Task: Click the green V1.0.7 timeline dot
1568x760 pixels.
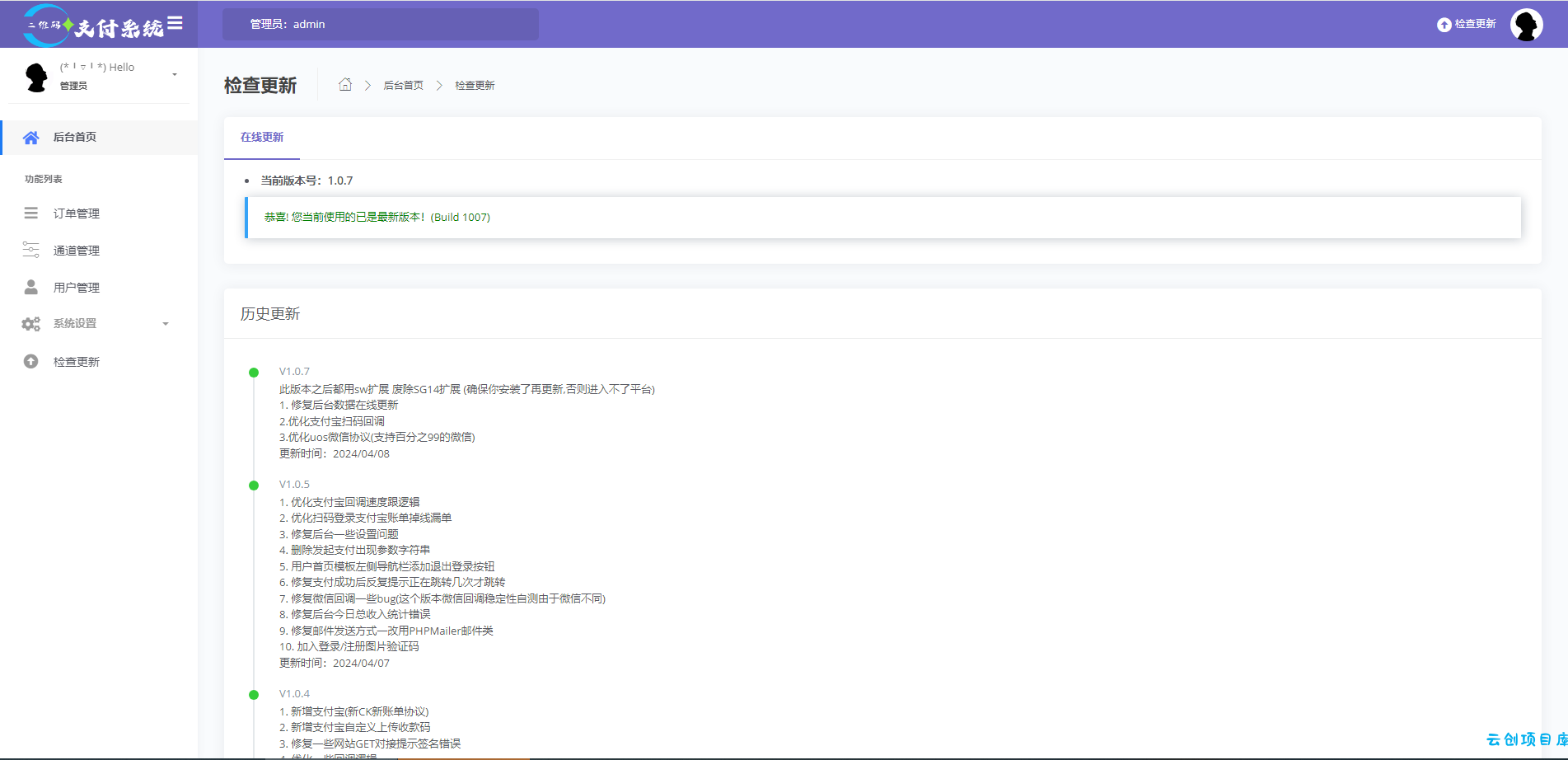Action: (x=254, y=373)
